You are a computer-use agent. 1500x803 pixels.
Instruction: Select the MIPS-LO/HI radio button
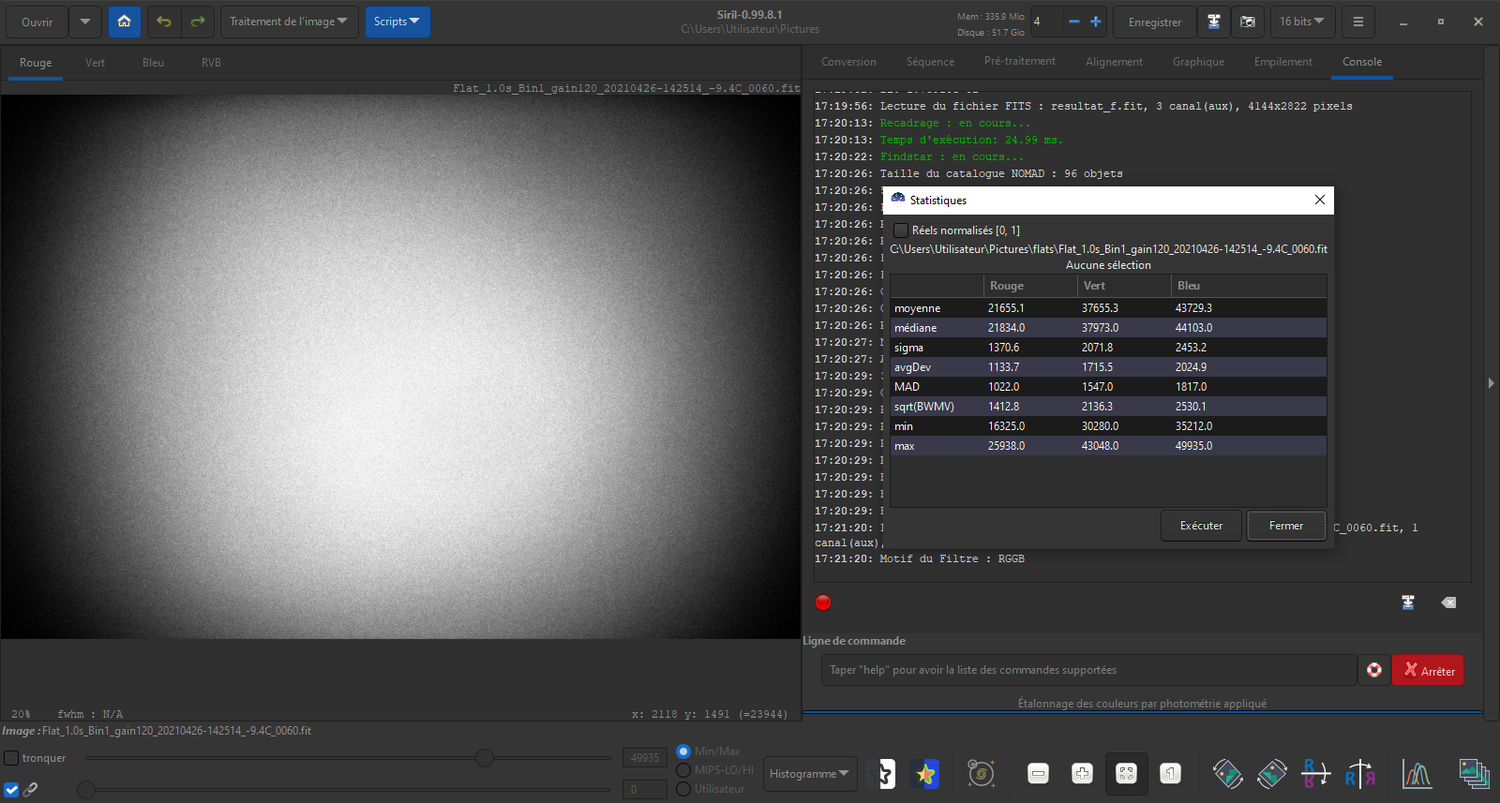click(x=684, y=770)
